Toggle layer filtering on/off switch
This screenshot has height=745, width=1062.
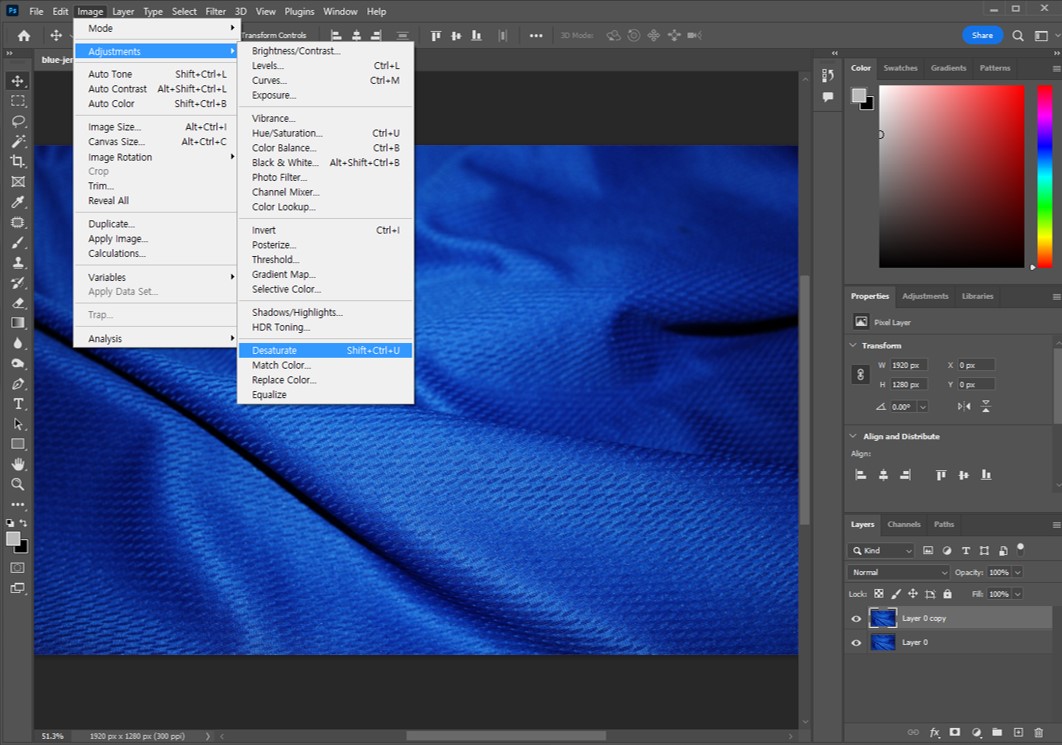[x=1021, y=548]
